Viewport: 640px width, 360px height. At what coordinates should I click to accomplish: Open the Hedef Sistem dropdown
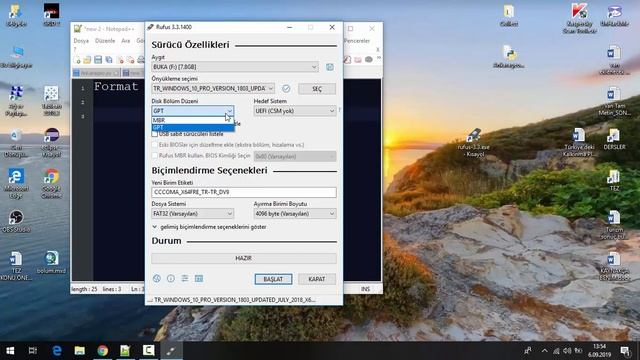coord(295,111)
